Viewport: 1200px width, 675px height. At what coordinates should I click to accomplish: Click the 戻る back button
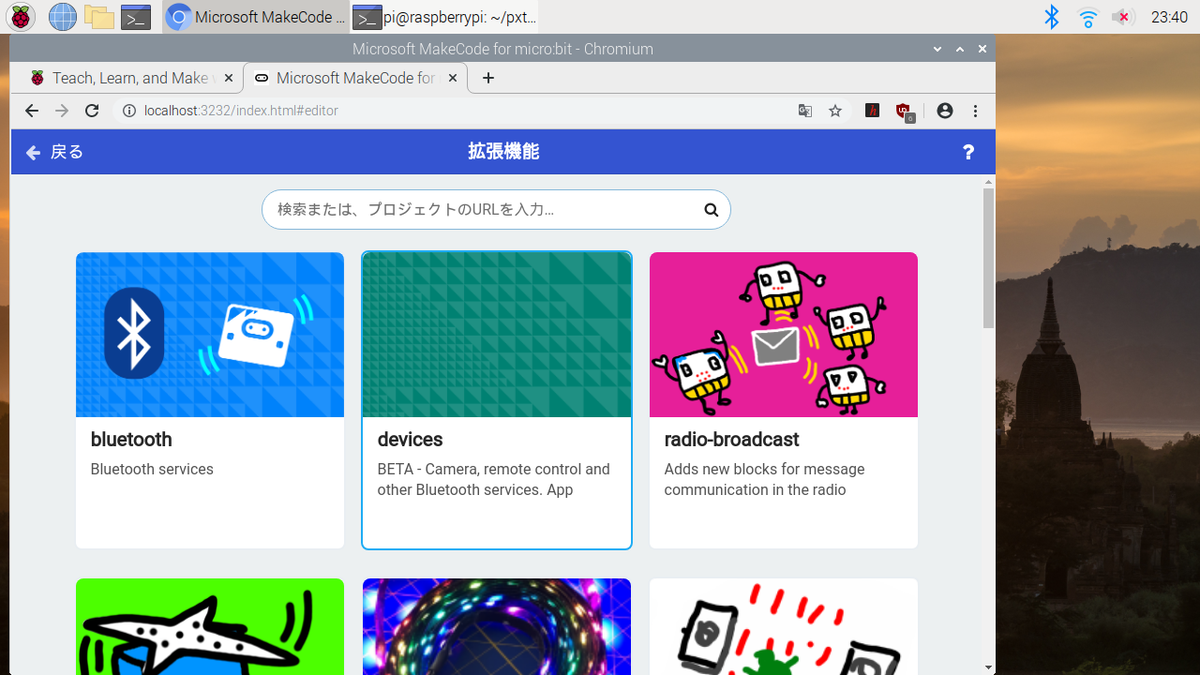click(x=54, y=152)
